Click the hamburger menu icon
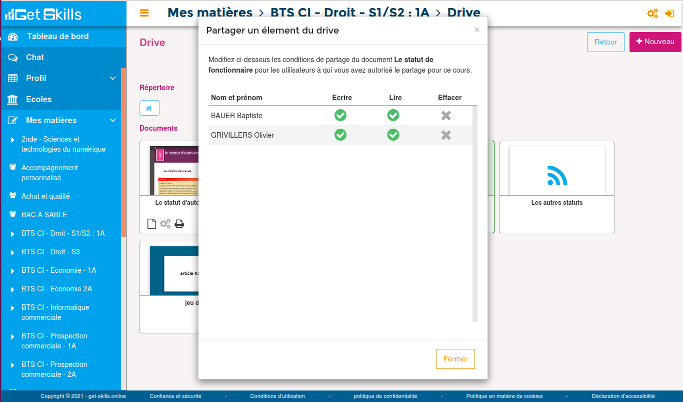Screen dimensions: 683x402 [x=145, y=13]
